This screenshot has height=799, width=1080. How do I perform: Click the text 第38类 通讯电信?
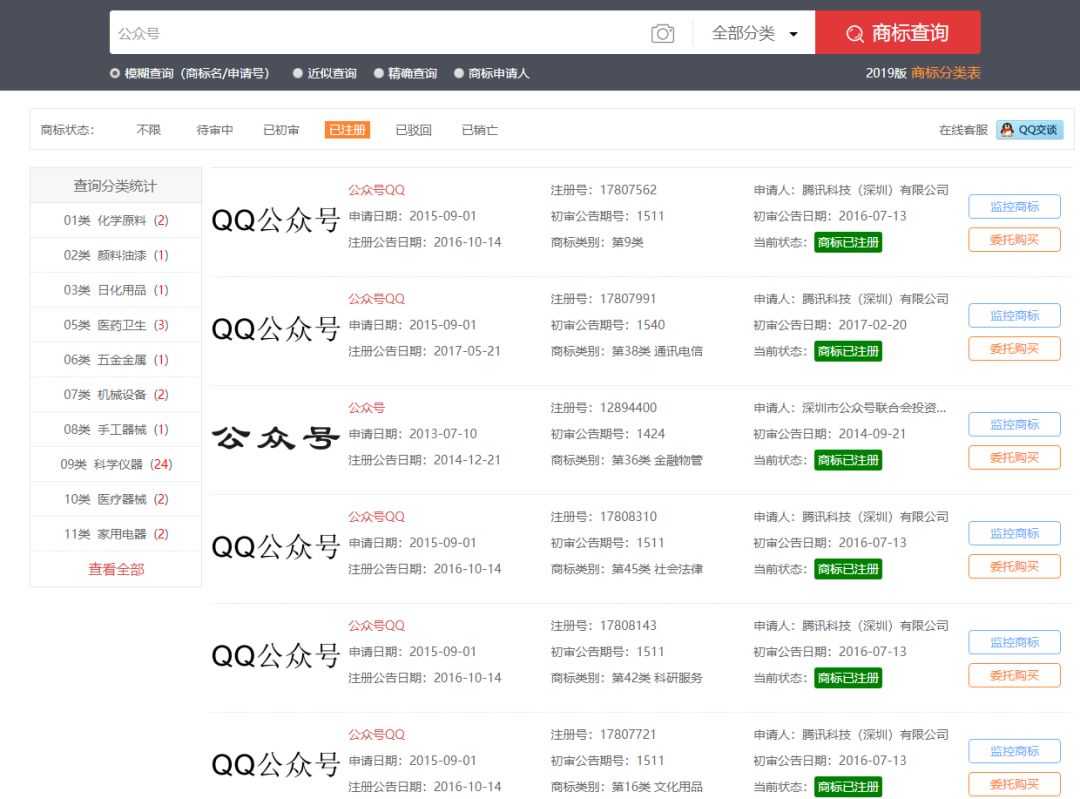point(657,351)
